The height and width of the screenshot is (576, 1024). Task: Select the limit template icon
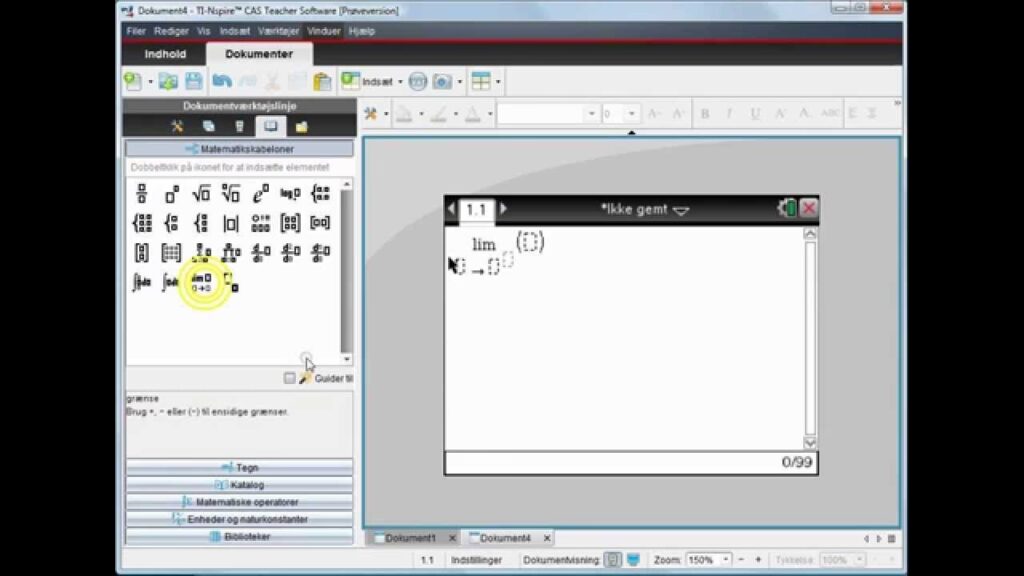pos(201,282)
